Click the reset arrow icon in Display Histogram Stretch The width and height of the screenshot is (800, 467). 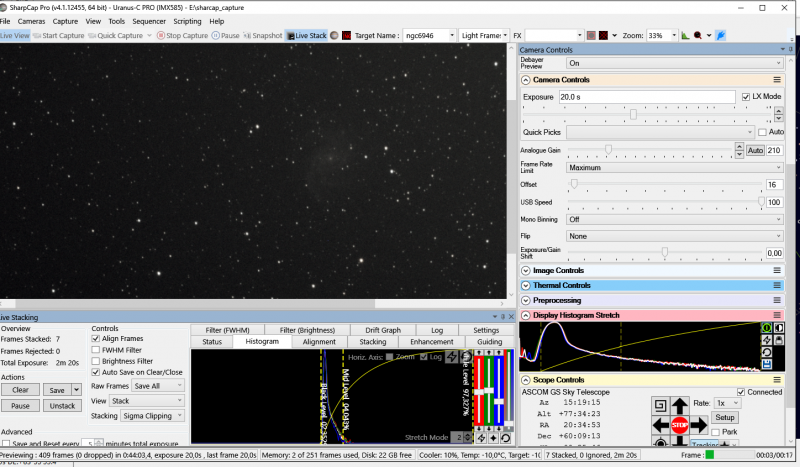point(766,352)
